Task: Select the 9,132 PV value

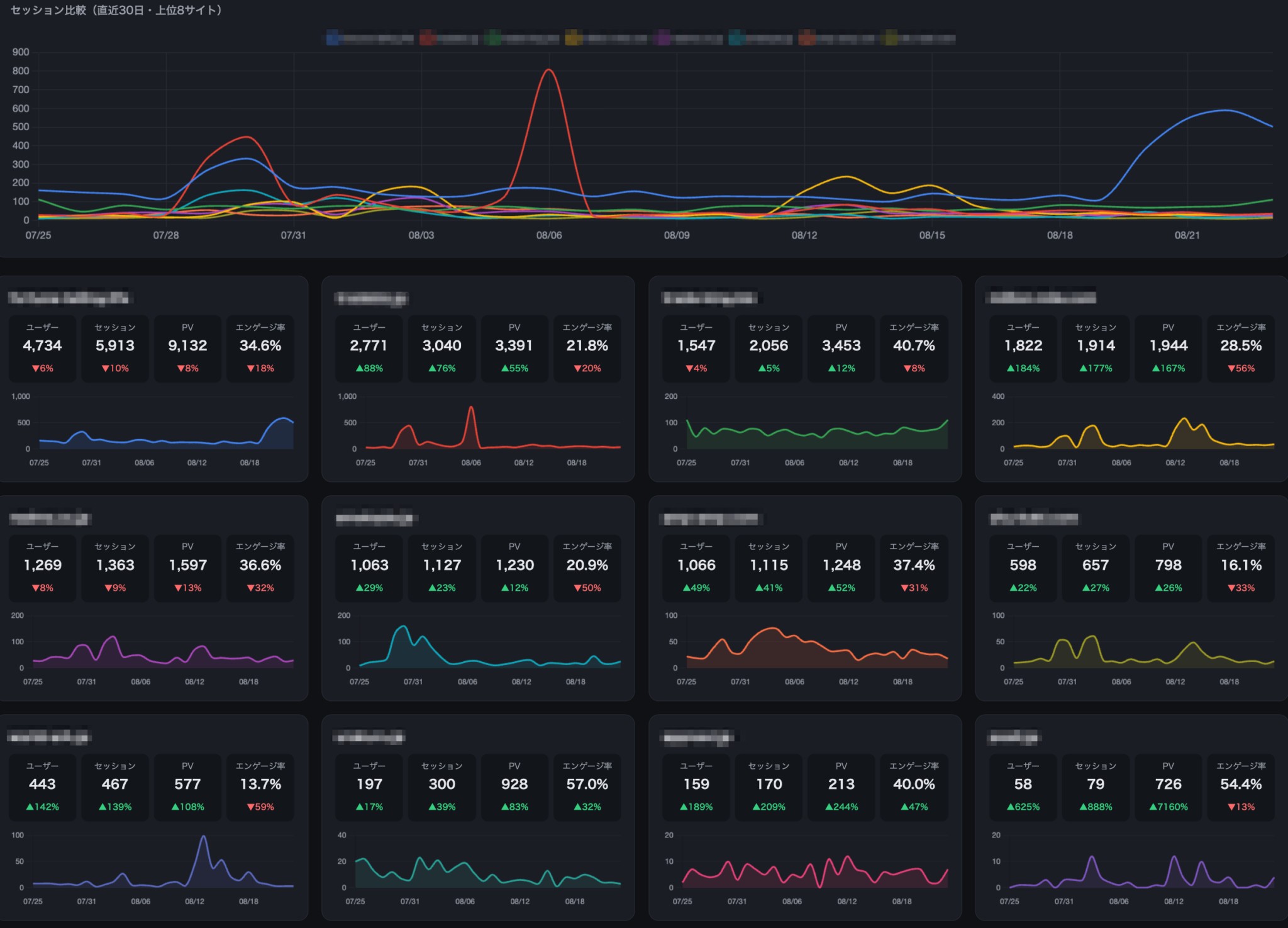Action: click(187, 345)
